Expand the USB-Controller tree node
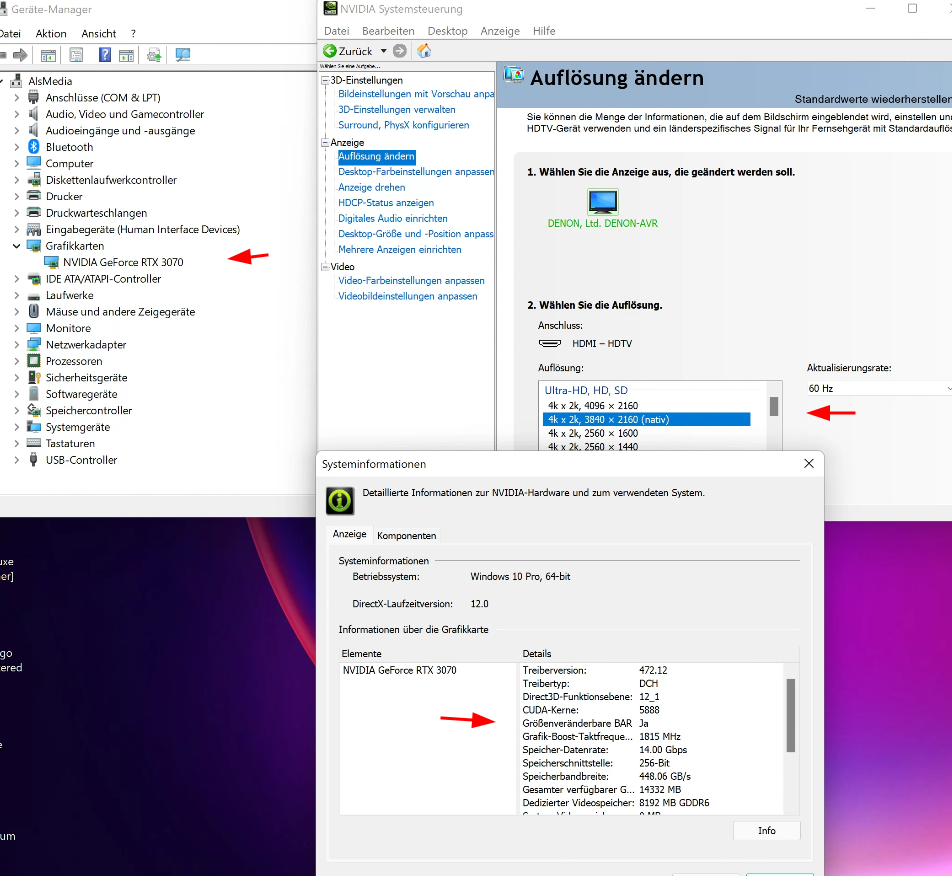 click(16, 460)
